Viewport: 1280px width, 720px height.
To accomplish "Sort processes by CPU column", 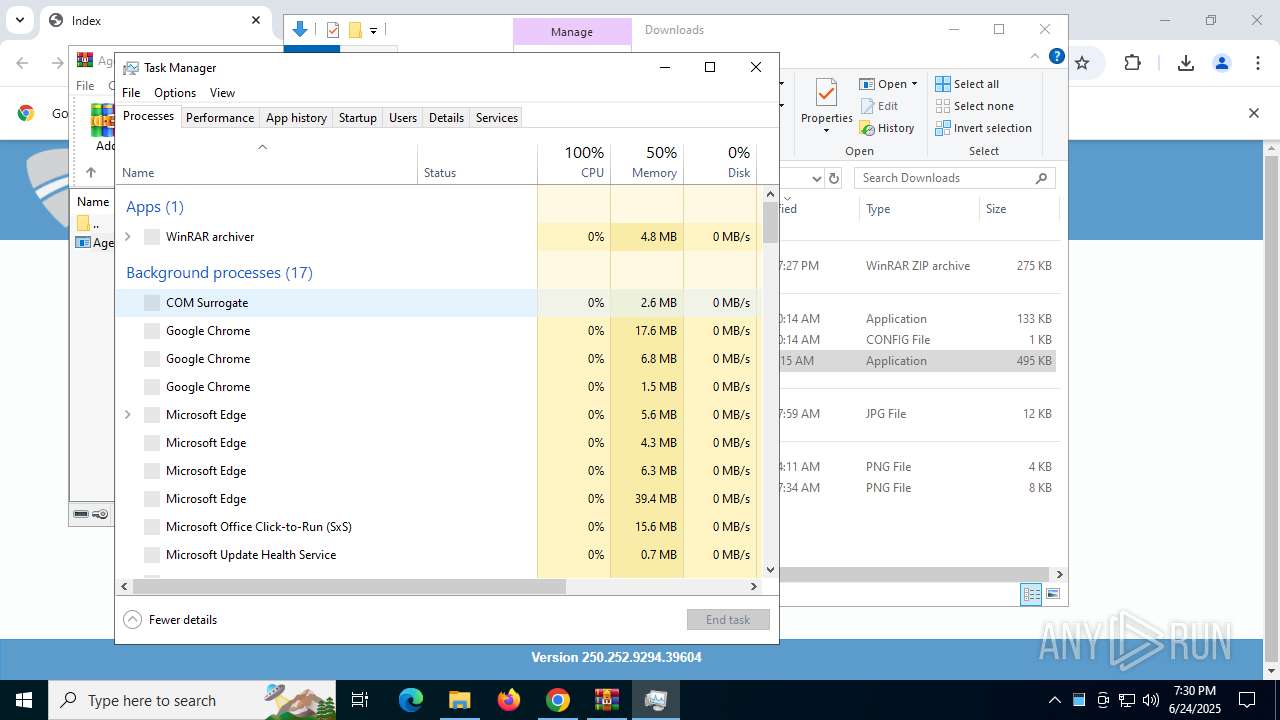I will click(574, 163).
